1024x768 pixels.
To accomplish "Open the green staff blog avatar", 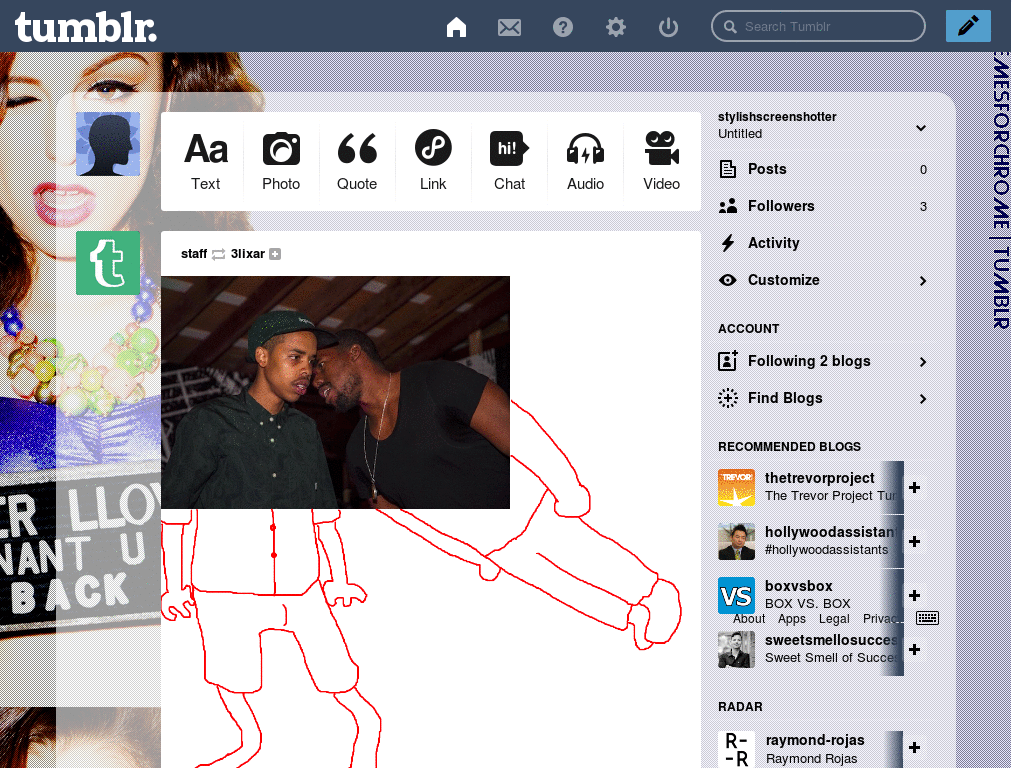I will [108, 263].
